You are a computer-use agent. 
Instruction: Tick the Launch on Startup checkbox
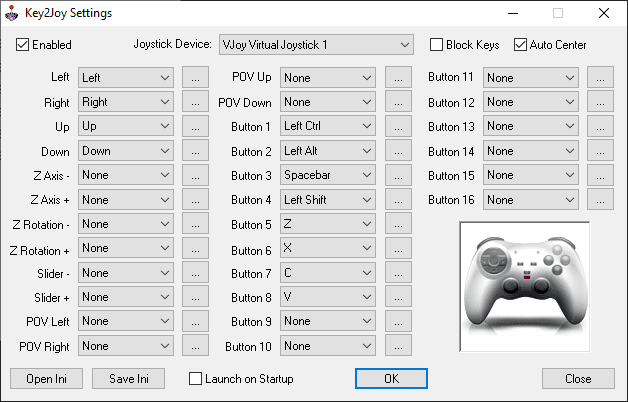point(196,379)
